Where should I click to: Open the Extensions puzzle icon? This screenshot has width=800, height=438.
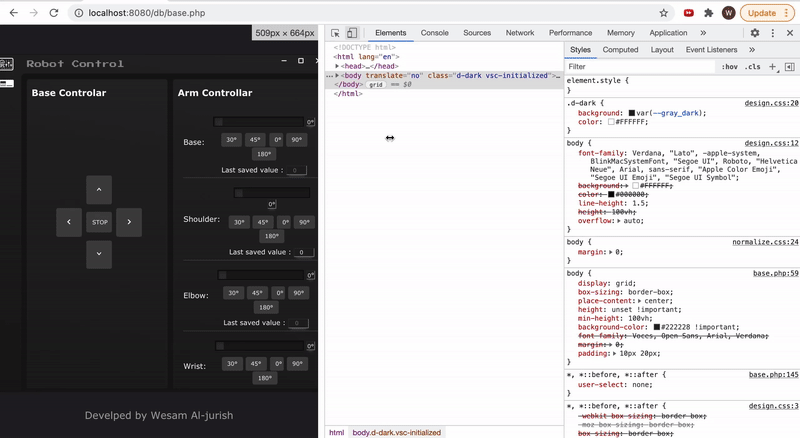click(x=708, y=13)
